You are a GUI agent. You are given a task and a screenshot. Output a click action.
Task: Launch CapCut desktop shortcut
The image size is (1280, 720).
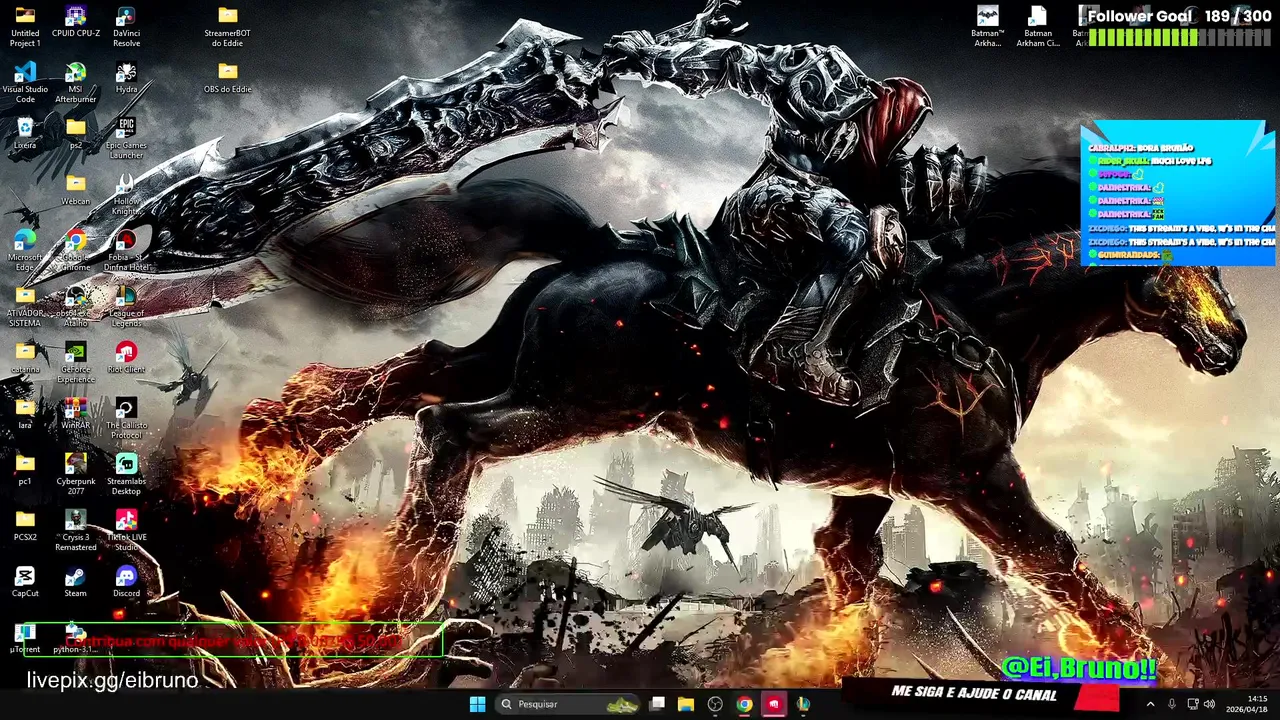click(x=25, y=582)
